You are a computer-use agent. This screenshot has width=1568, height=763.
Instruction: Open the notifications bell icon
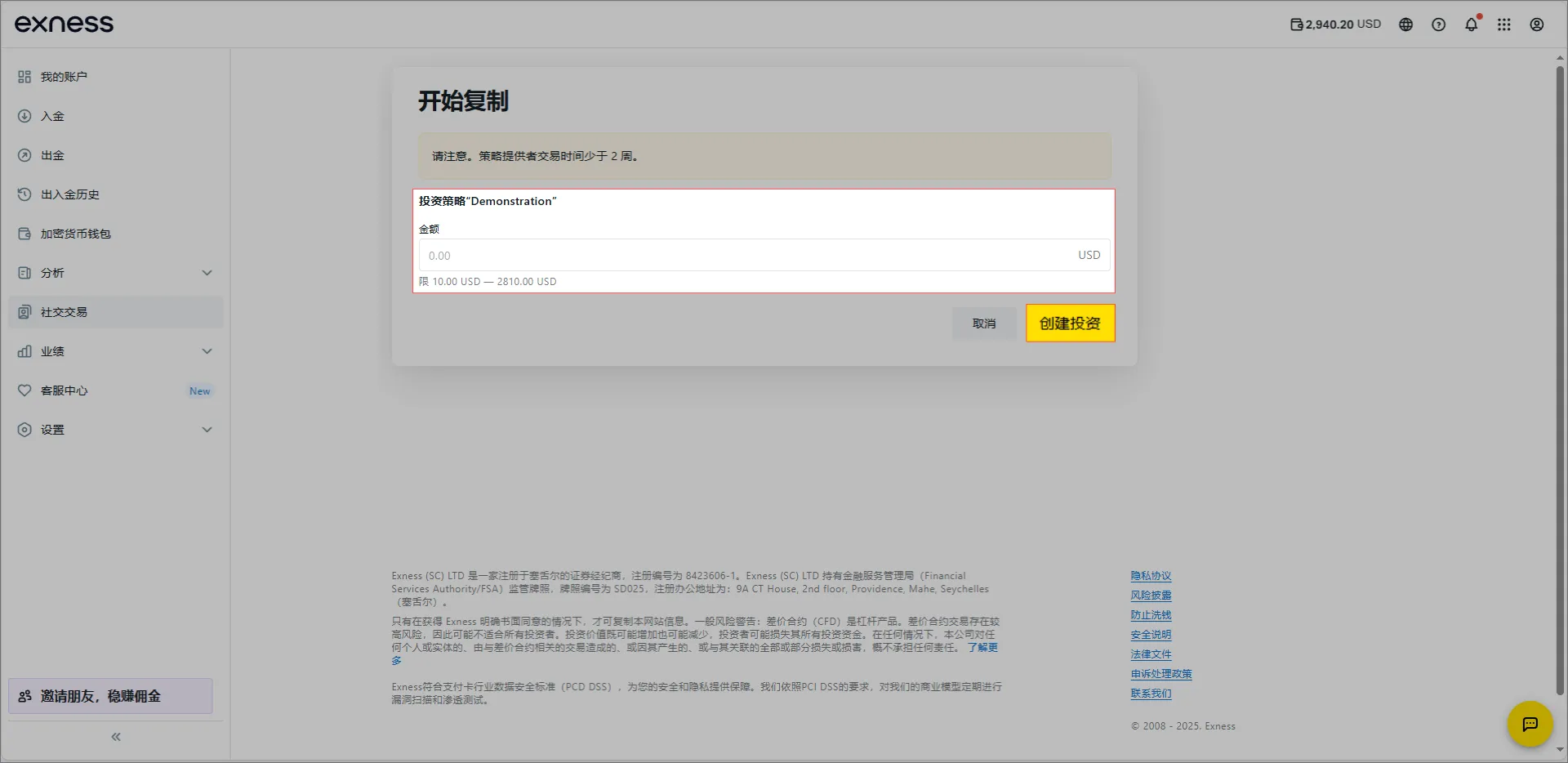click(x=1471, y=25)
